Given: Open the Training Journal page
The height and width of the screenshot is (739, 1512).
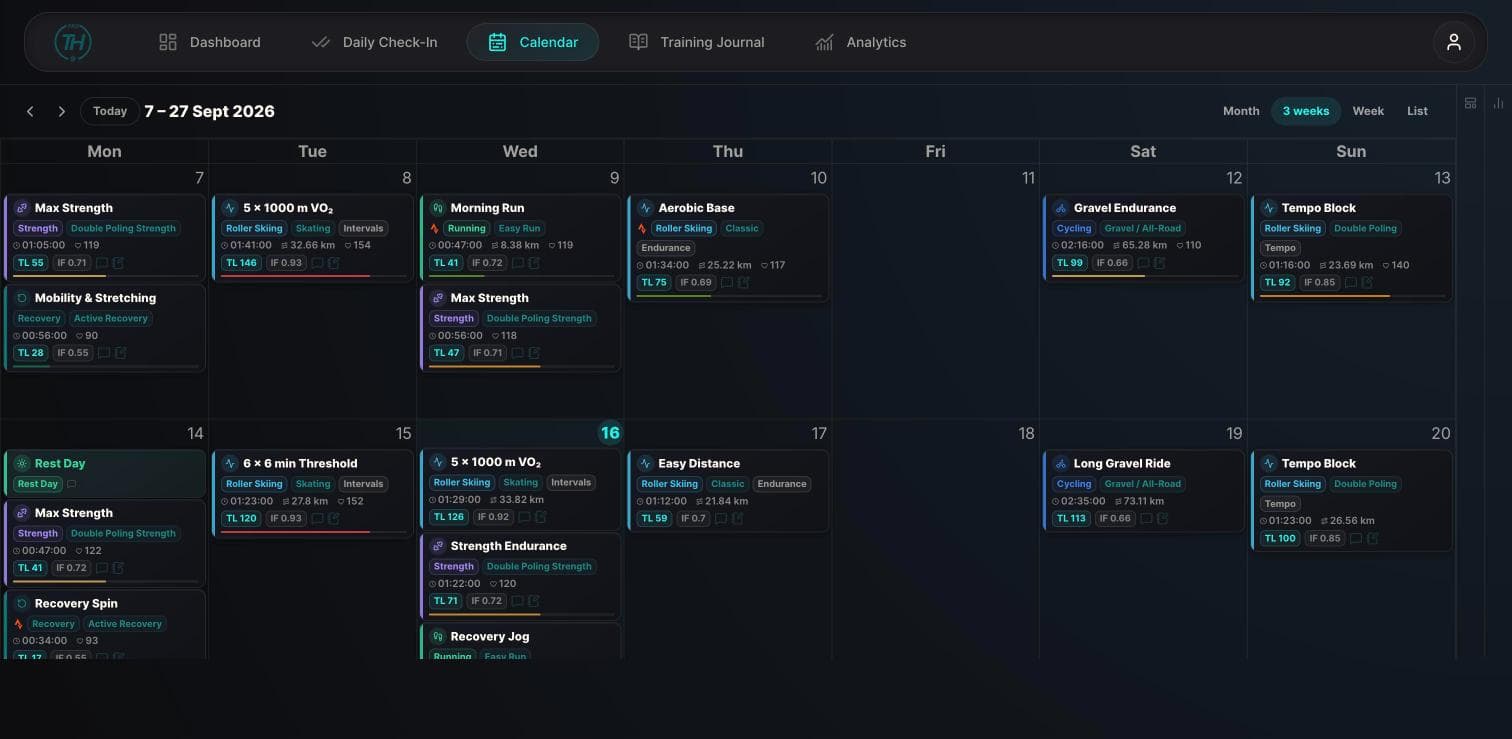Looking at the screenshot, I should point(697,42).
